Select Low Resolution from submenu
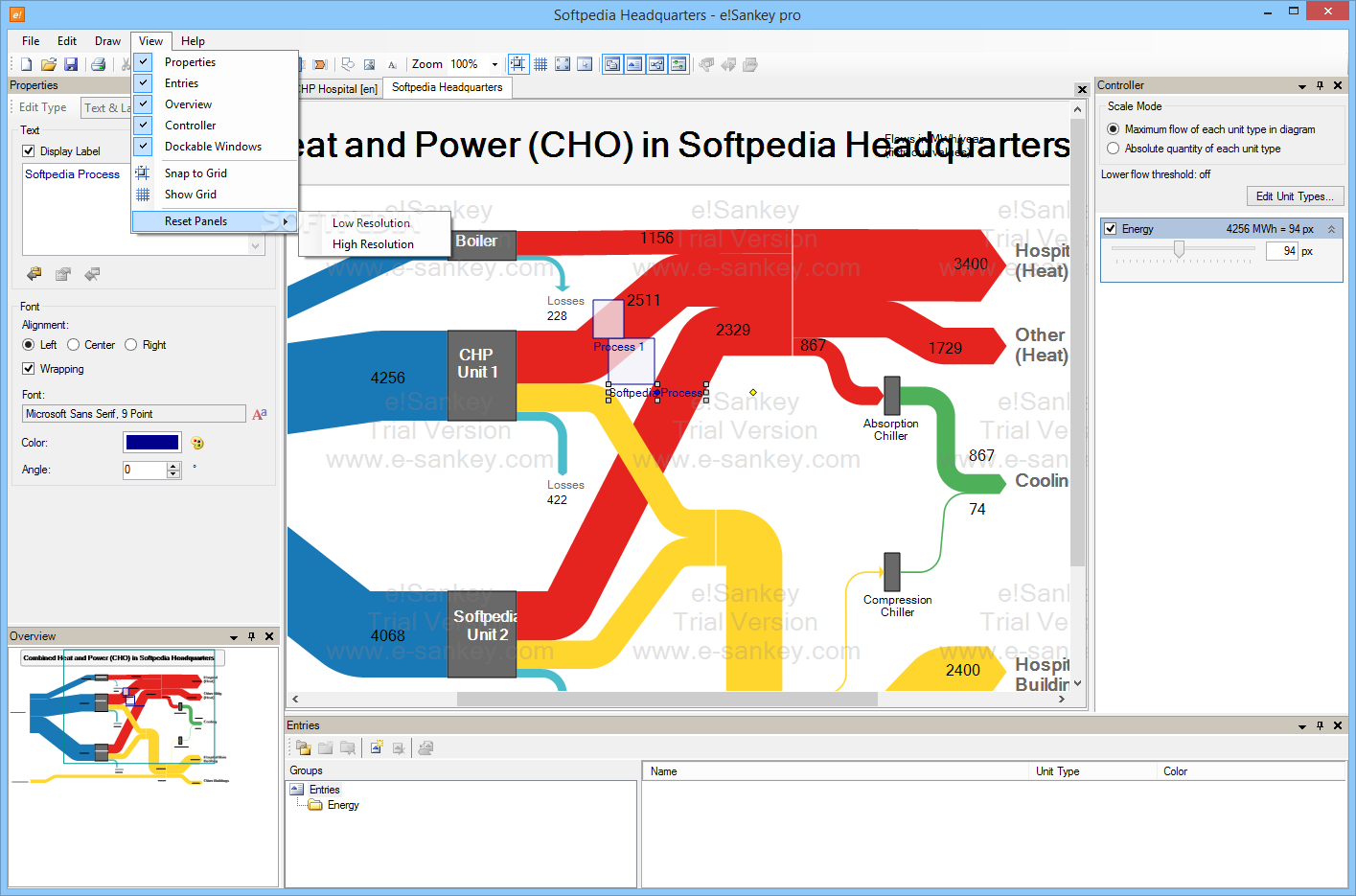 pyautogui.click(x=371, y=223)
